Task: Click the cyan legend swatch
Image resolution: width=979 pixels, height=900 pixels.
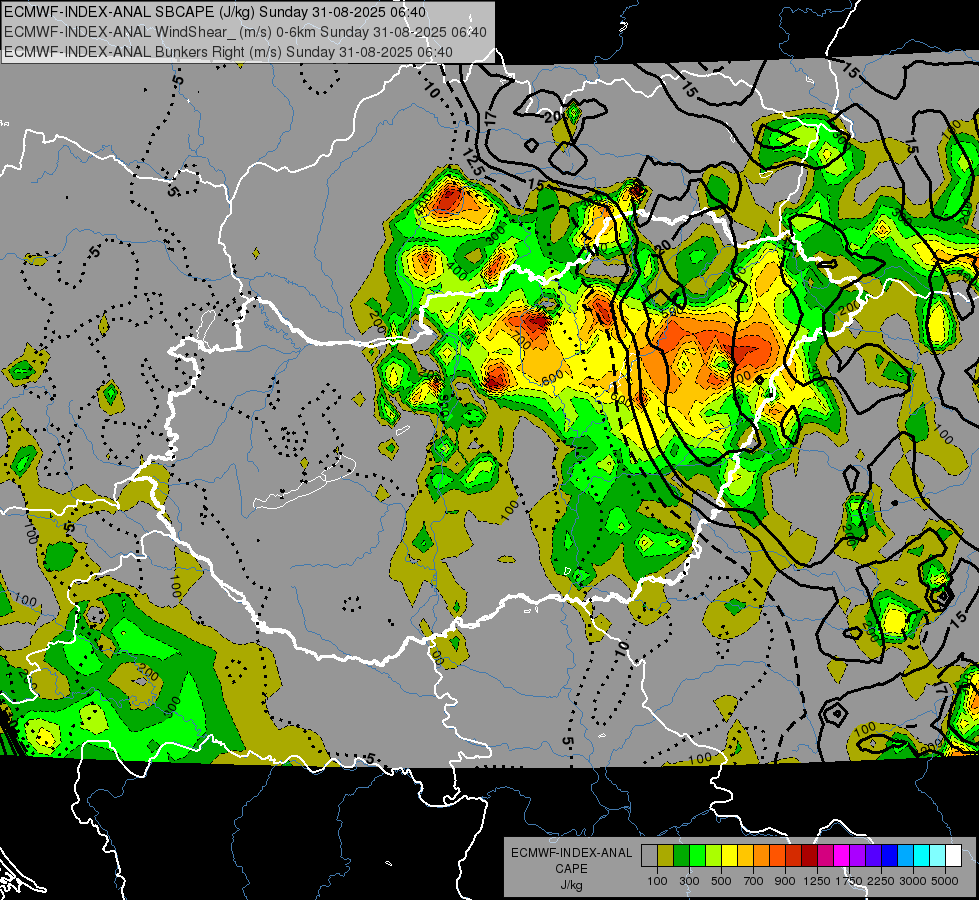Action: (922, 855)
